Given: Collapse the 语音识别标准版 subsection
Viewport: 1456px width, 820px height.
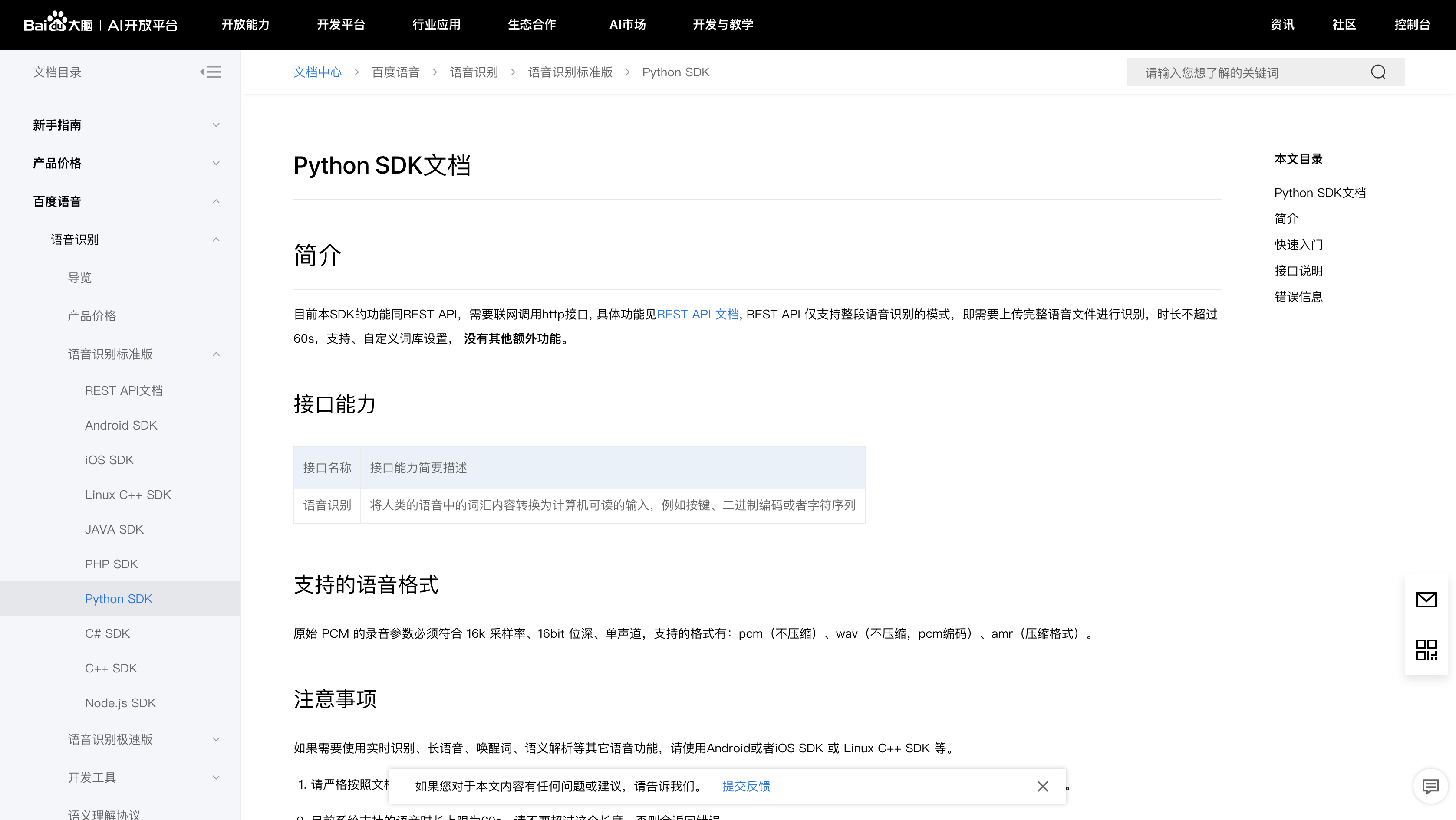Looking at the screenshot, I should click(x=216, y=354).
